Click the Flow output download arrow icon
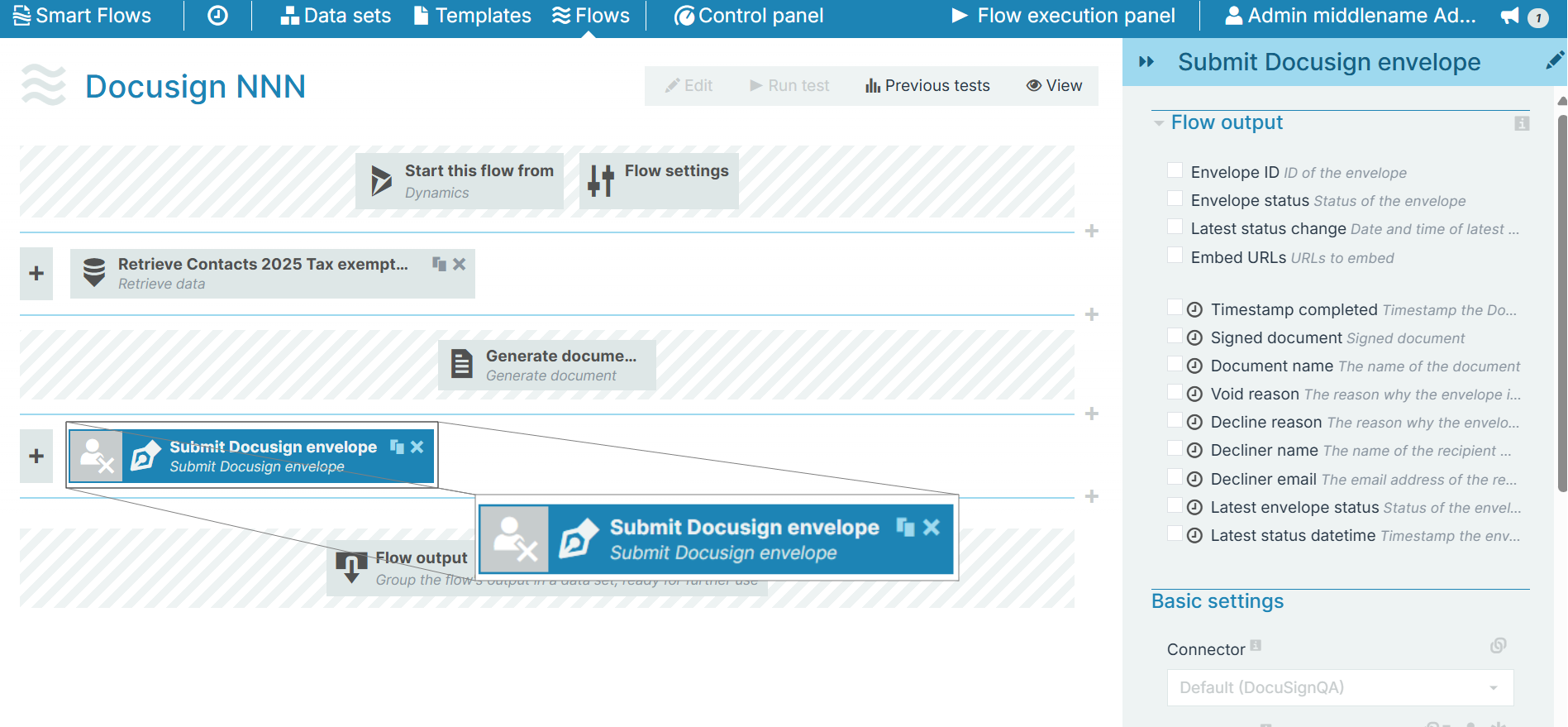Screen dimensions: 1568x727 pyautogui.click(x=351, y=567)
